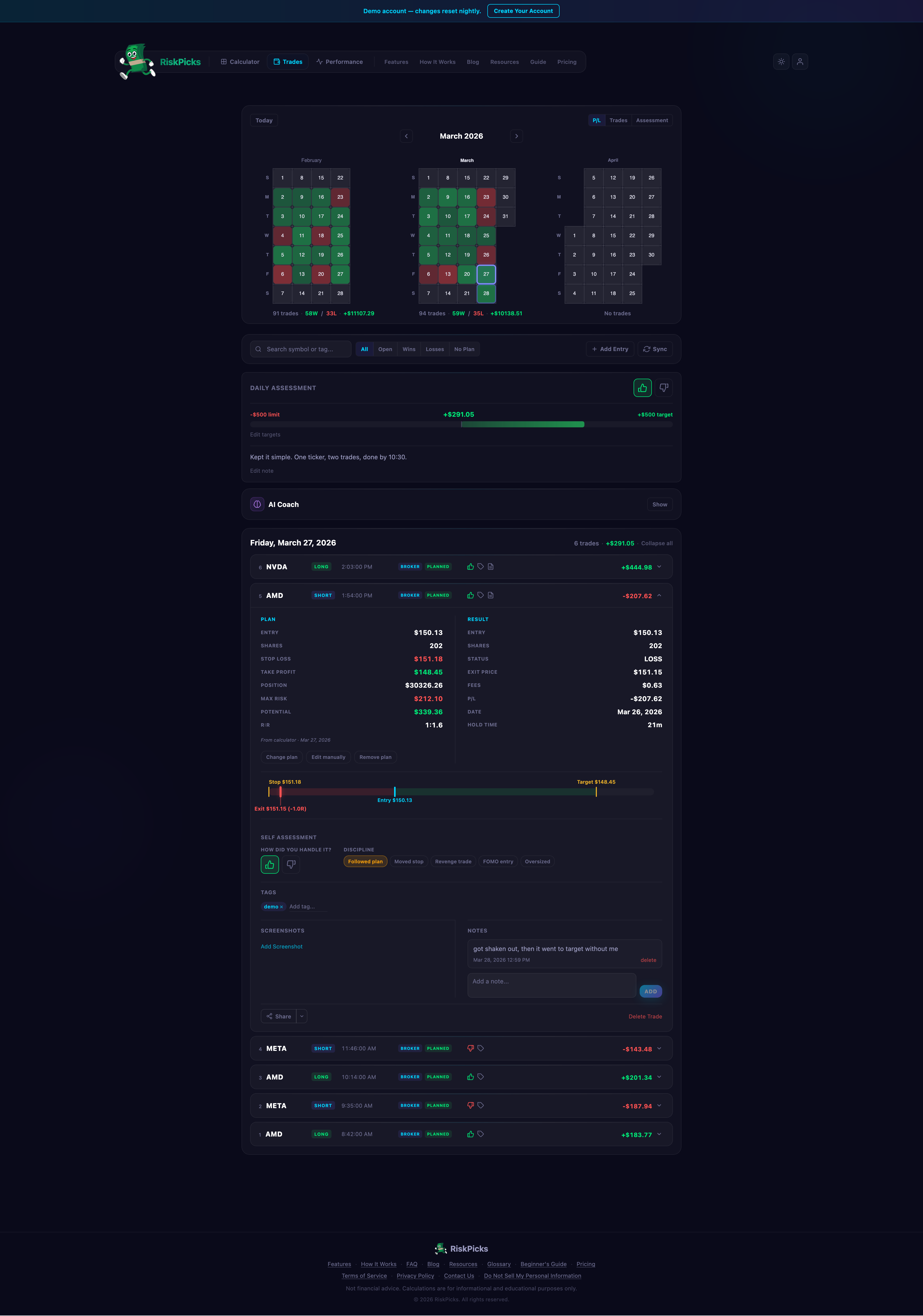Viewport: 923px width, 1316px height.
Task: Click the tag icon on the NVDA trade
Action: (x=481, y=566)
